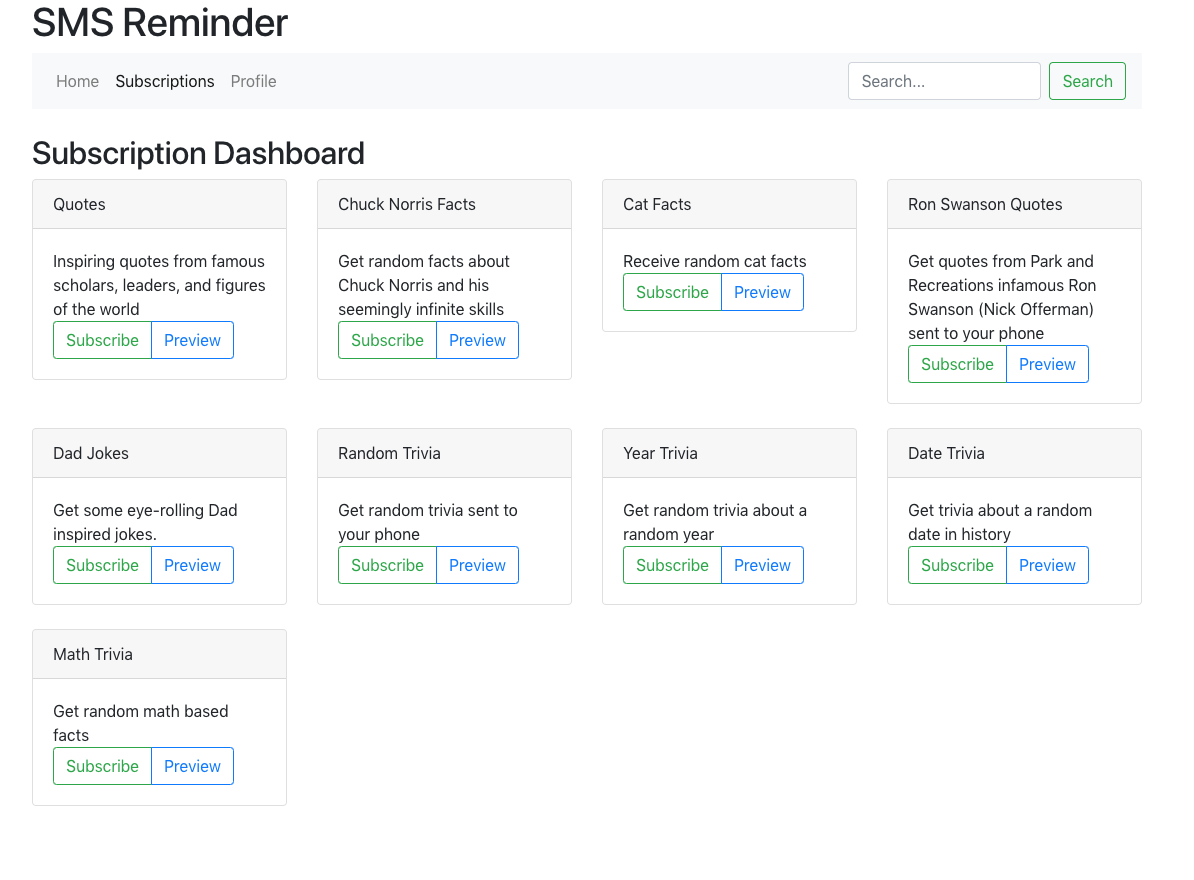Open the Profile page link
Viewport: 1194px width, 880px height.
pyautogui.click(x=253, y=81)
